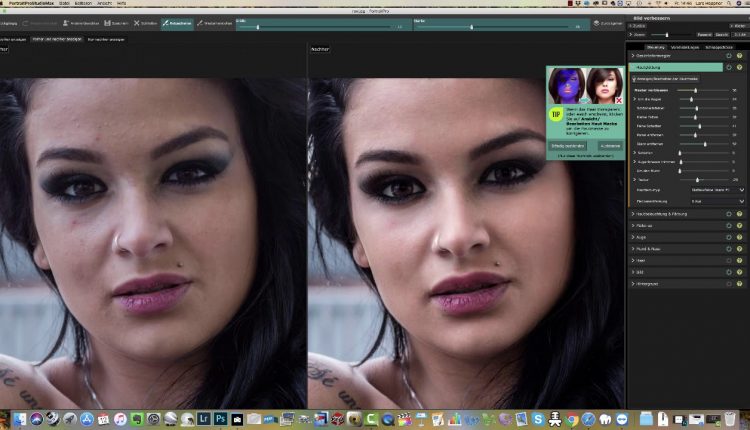This screenshot has width=750, height=430.
Task: Open help icon for Make-up section
Action: pos(739,225)
